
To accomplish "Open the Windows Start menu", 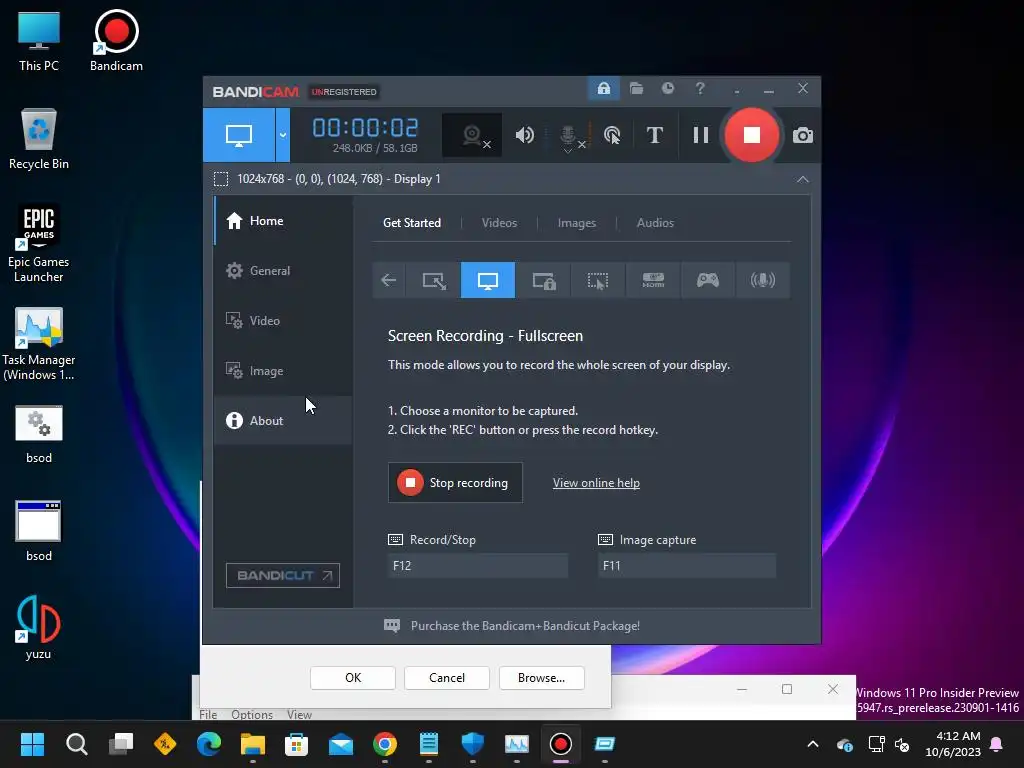I will 32,744.
